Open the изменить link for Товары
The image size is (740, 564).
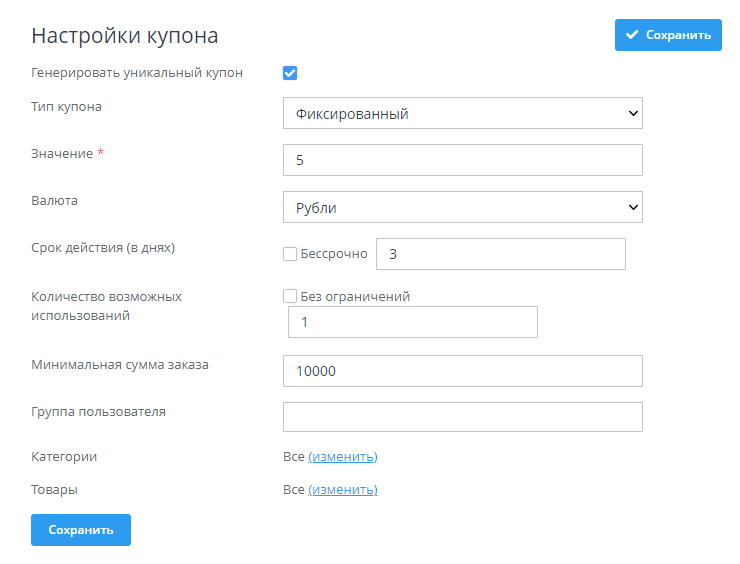click(342, 490)
